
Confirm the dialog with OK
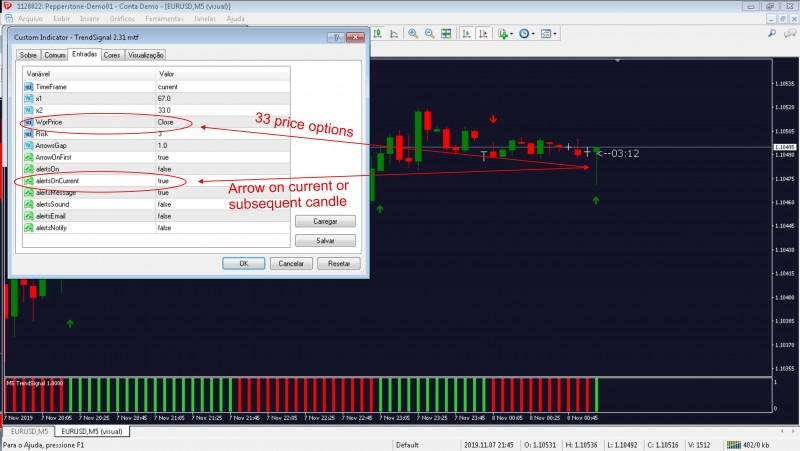[x=243, y=263]
